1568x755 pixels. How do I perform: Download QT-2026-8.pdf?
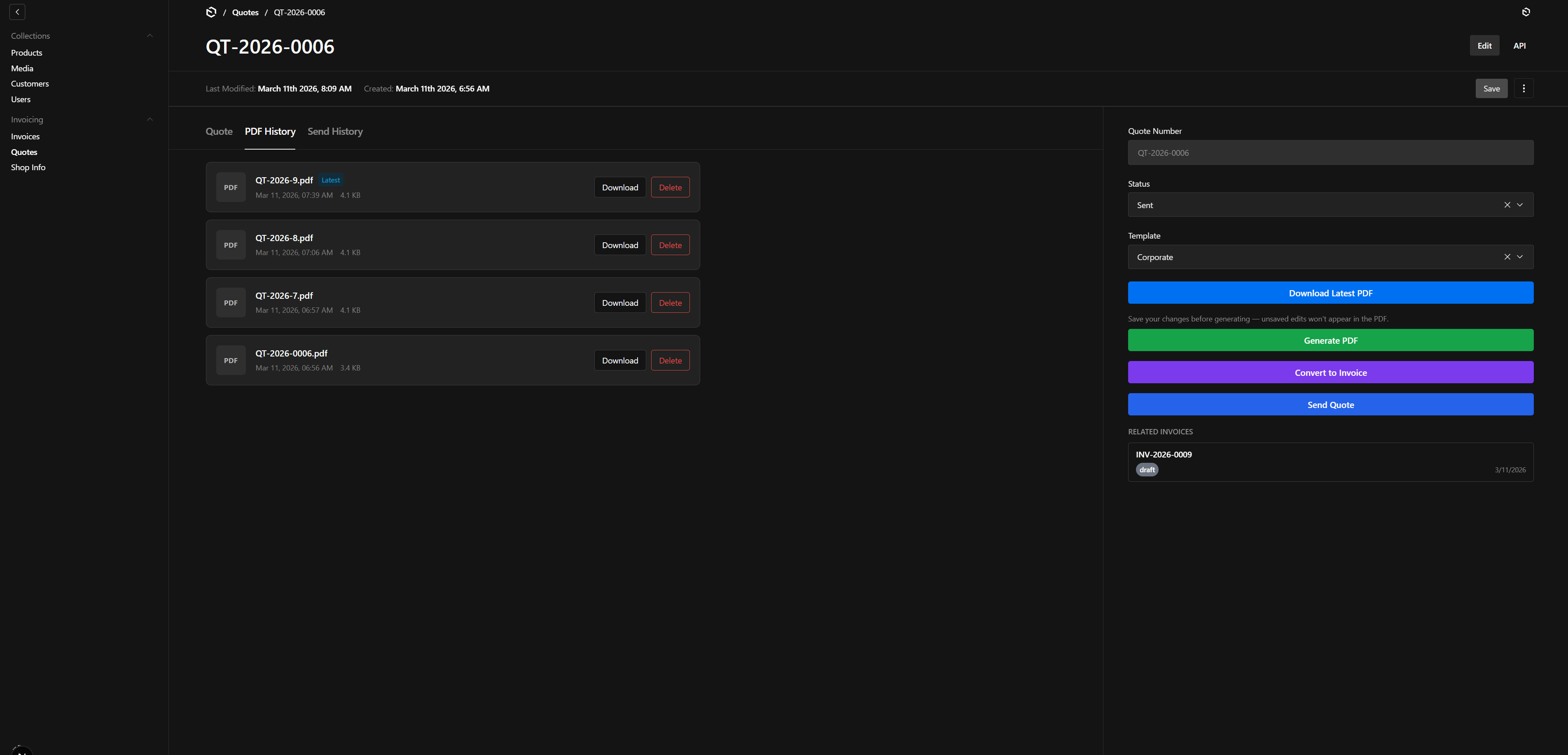pyautogui.click(x=619, y=245)
